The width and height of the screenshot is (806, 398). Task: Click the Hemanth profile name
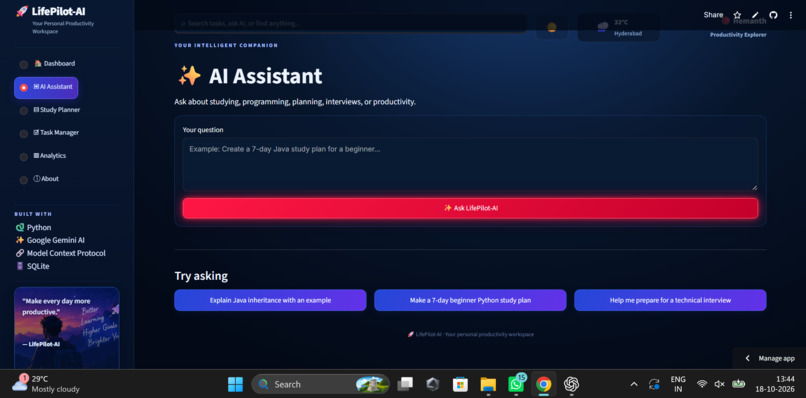click(x=749, y=22)
